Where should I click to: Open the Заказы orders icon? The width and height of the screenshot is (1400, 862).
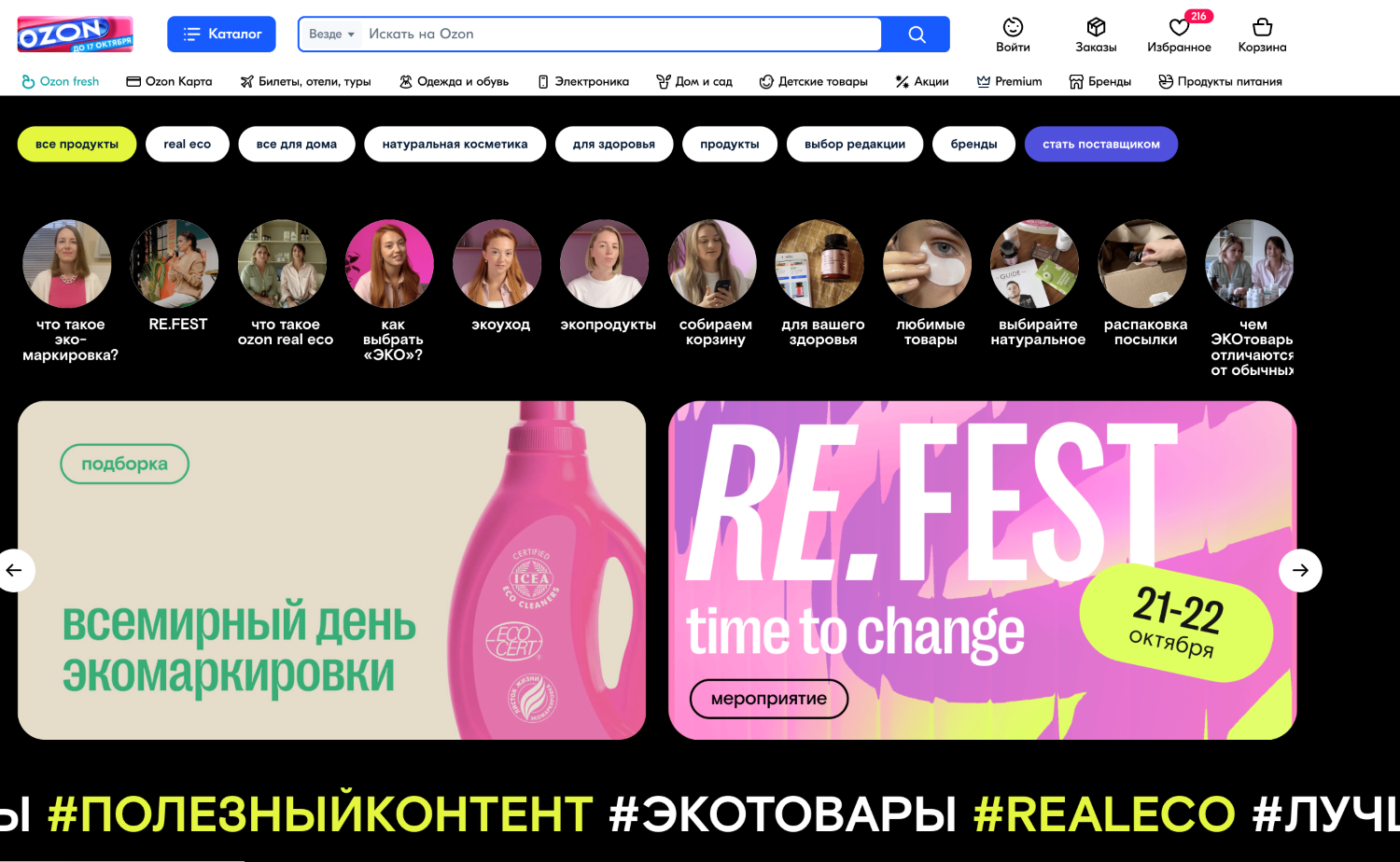1096,35
